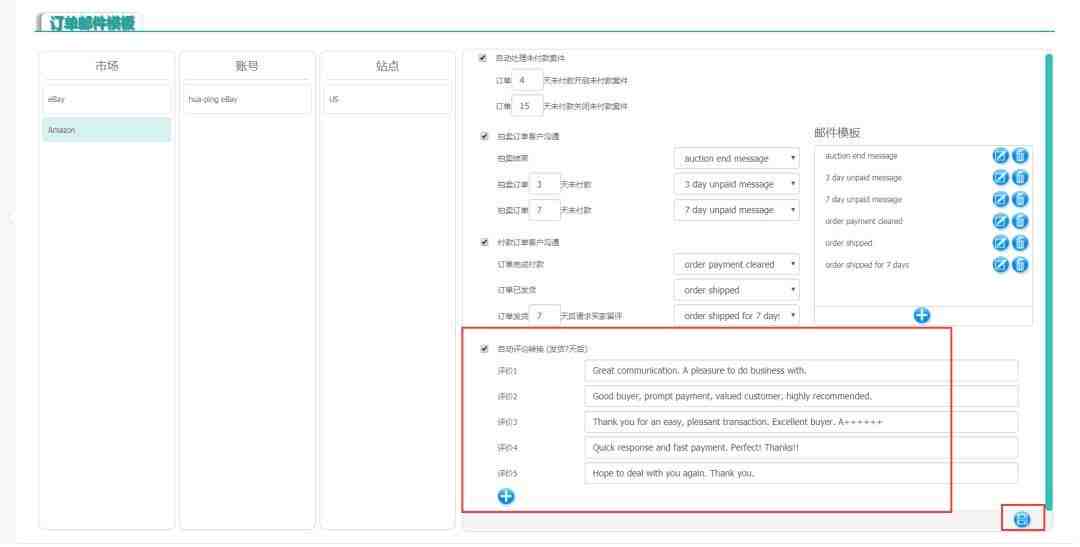
Task: Click the order days field showing 15
Action: (x=527, y=106)
